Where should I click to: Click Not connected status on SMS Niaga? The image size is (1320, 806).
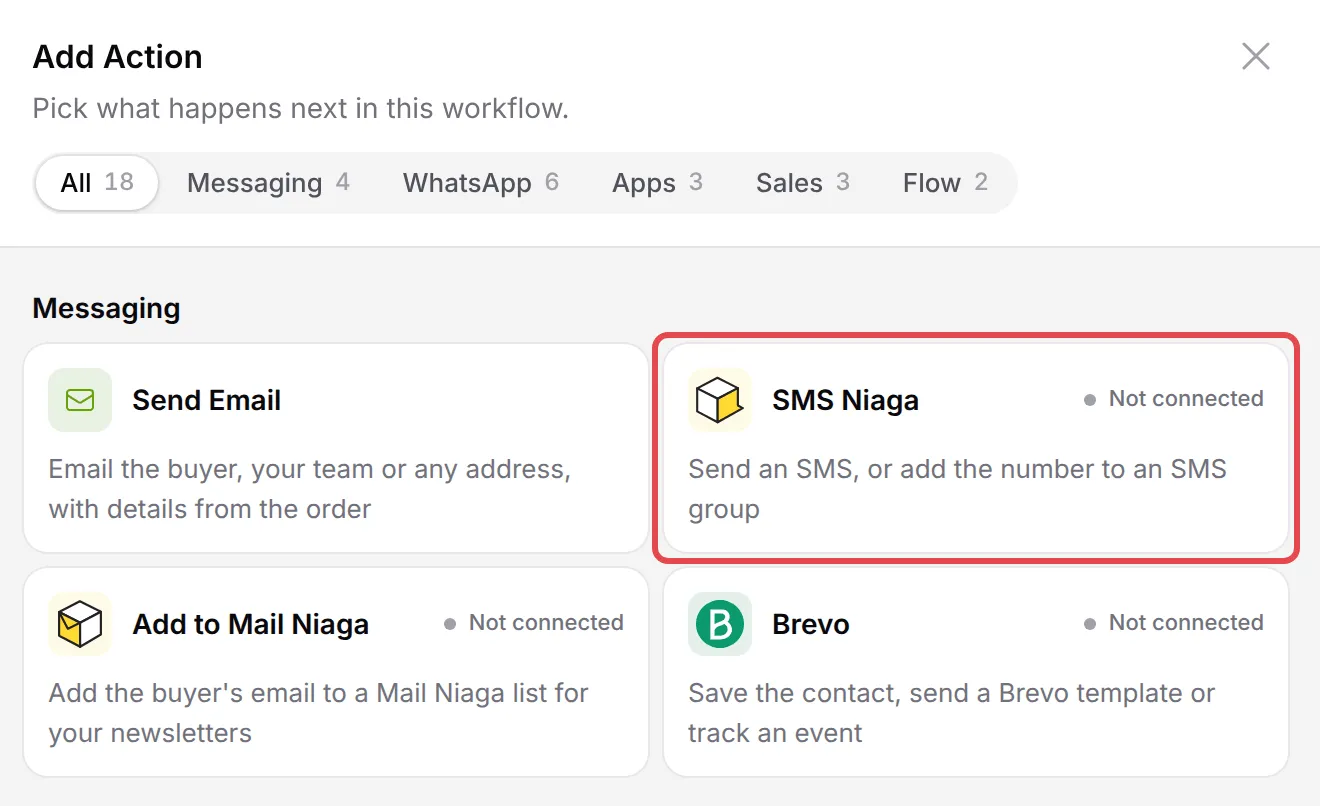(x=1174, y=398)
